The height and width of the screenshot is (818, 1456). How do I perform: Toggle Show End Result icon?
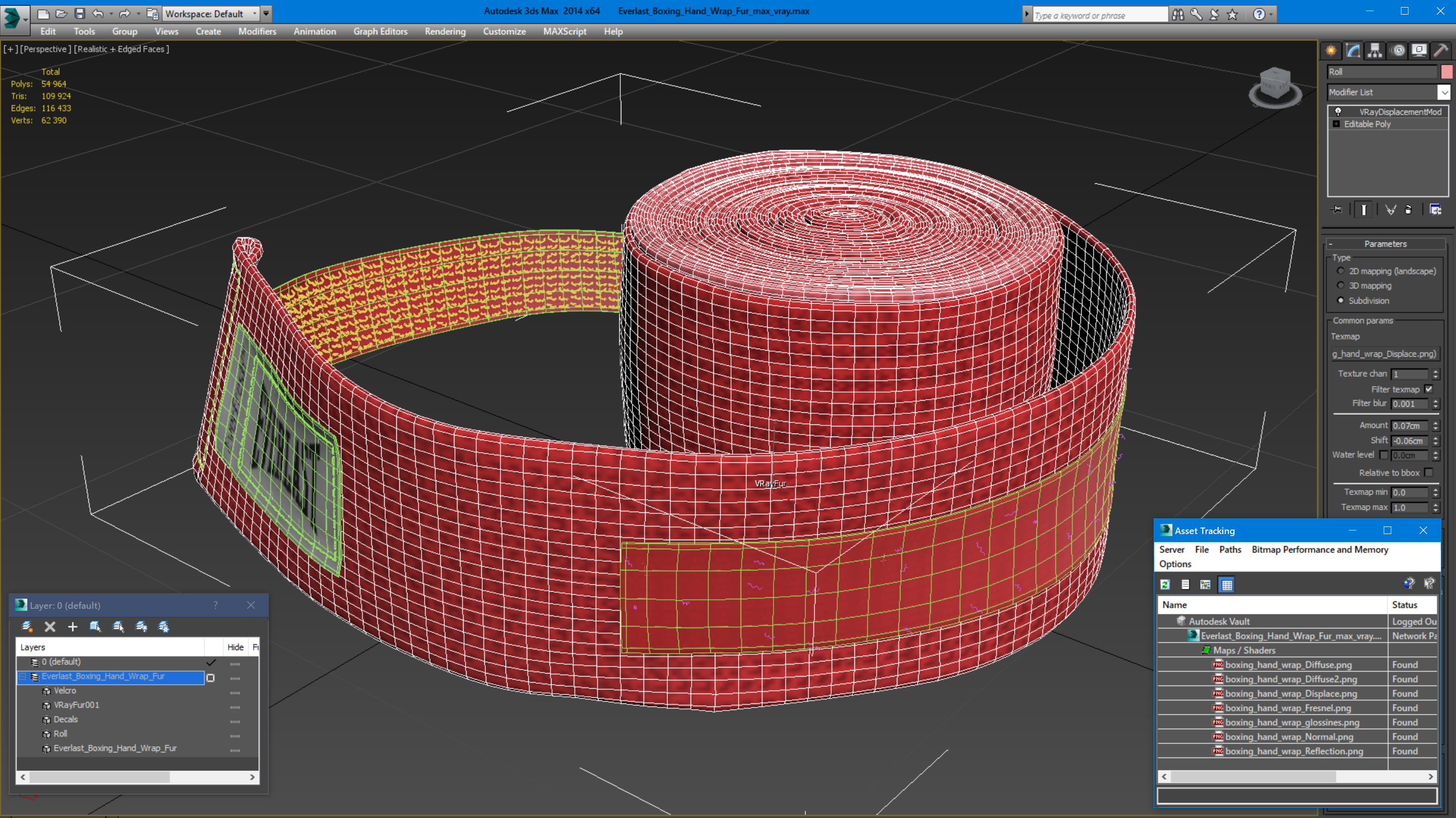1363,210
